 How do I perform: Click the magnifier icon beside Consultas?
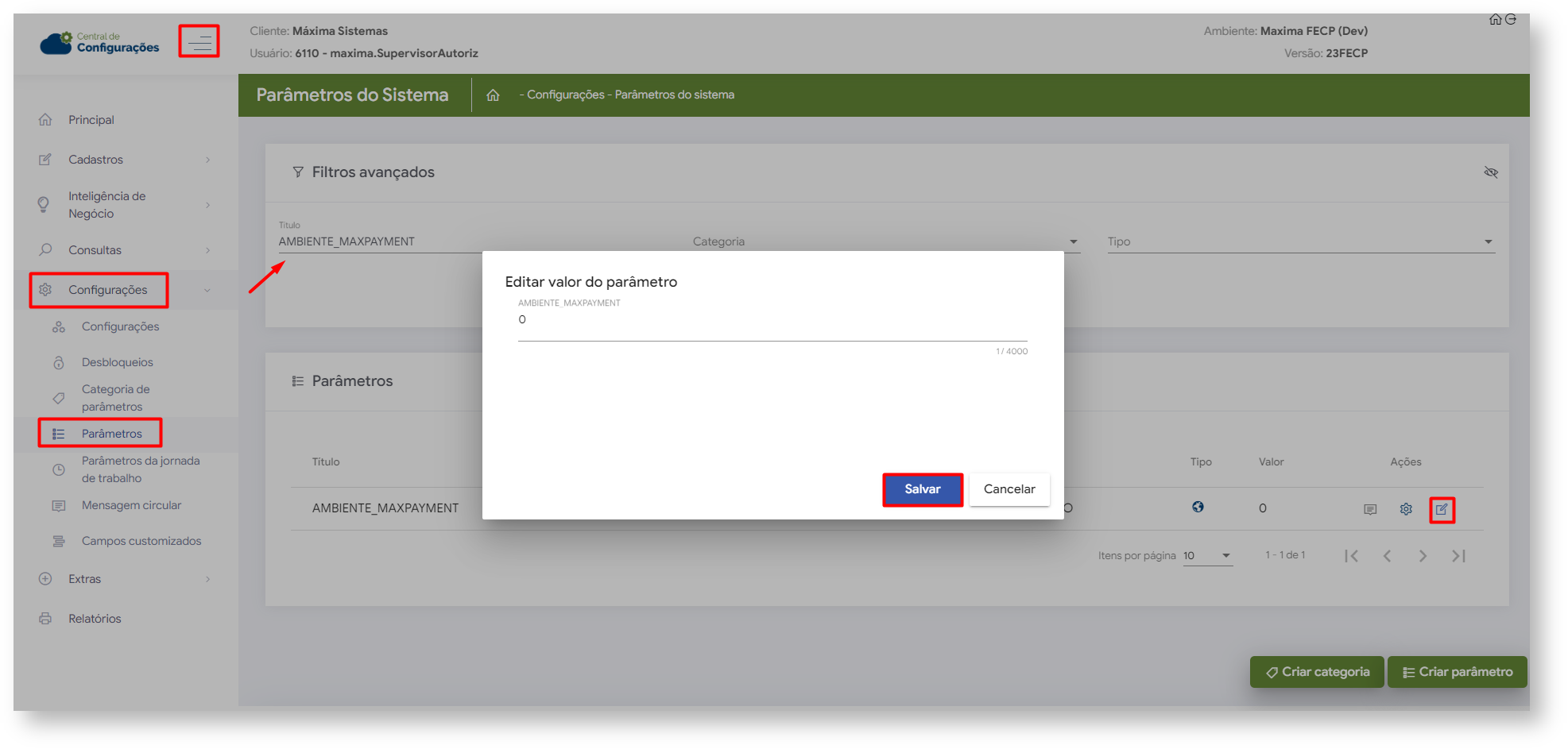pyautogui.click(x=45, y=250)
